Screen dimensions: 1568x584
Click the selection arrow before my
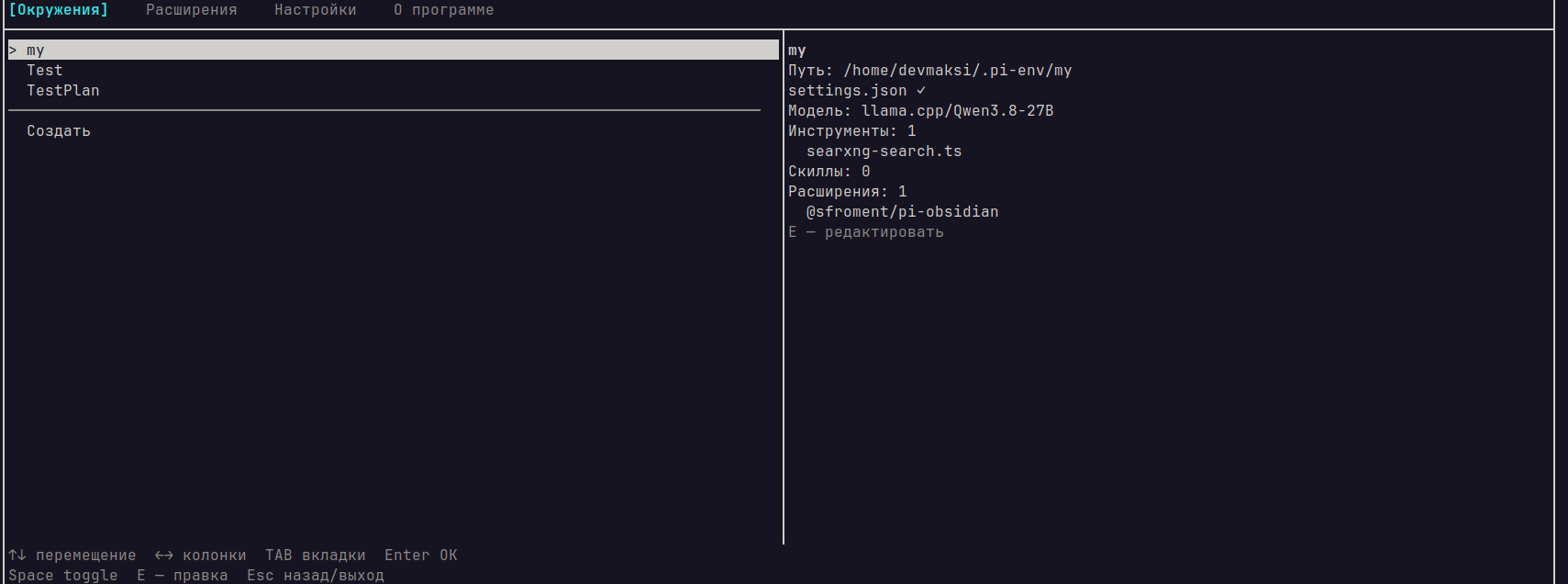[x=13, y=51]
